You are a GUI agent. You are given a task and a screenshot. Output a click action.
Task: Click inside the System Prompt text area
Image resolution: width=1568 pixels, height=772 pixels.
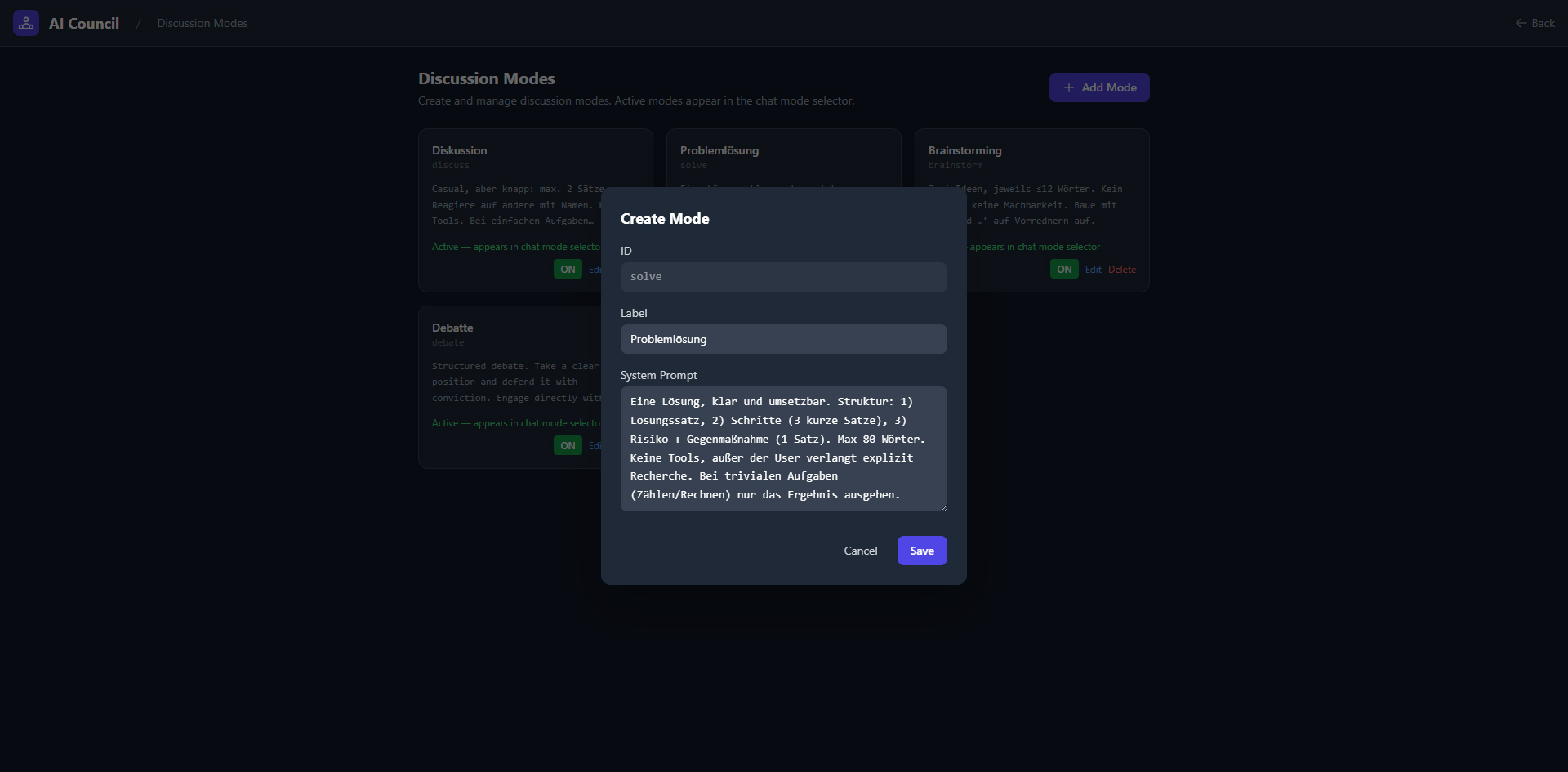pyautogui.click(x=783, y=448)
